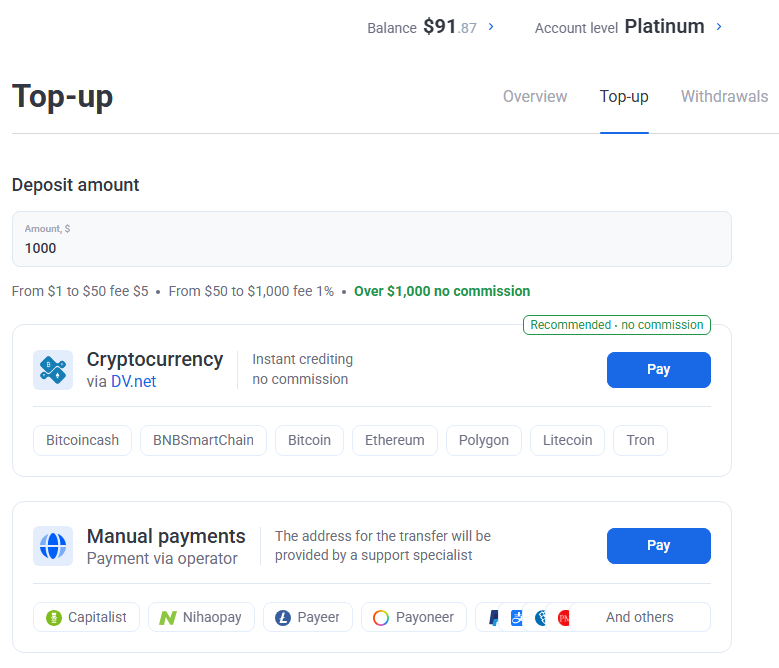Select the Top-up tab
This screenshot has width=779, height=668.
tap(624, 97)
